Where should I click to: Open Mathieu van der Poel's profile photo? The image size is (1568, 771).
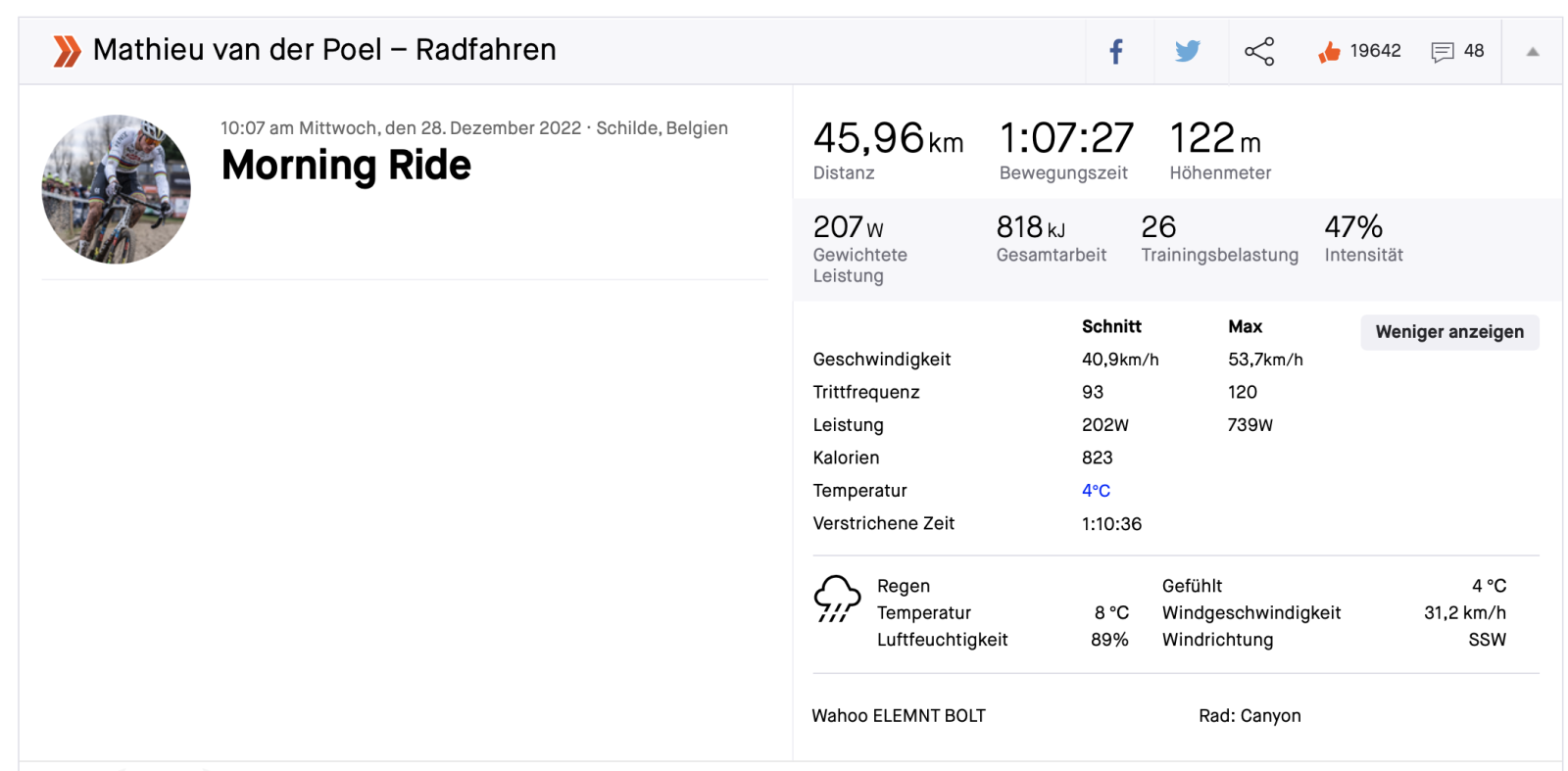117,189
